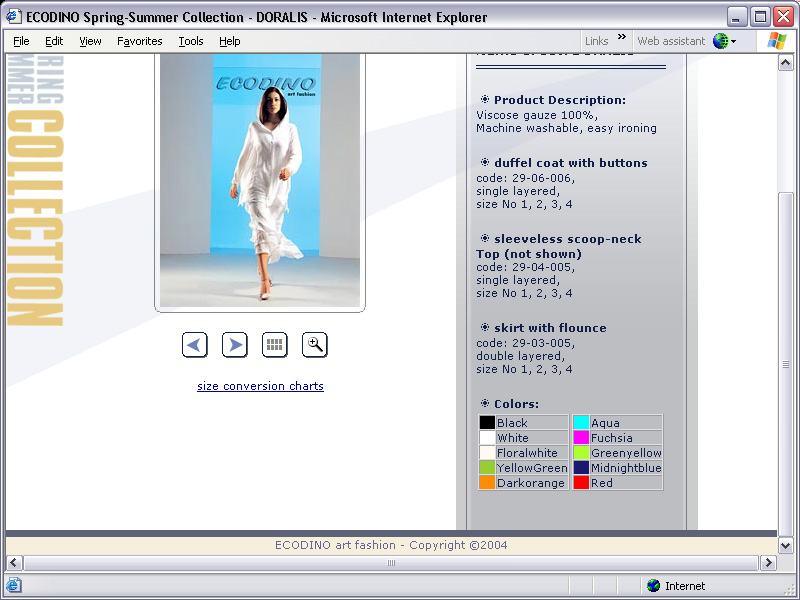Click the page icon in status bar

click(14, 585)
